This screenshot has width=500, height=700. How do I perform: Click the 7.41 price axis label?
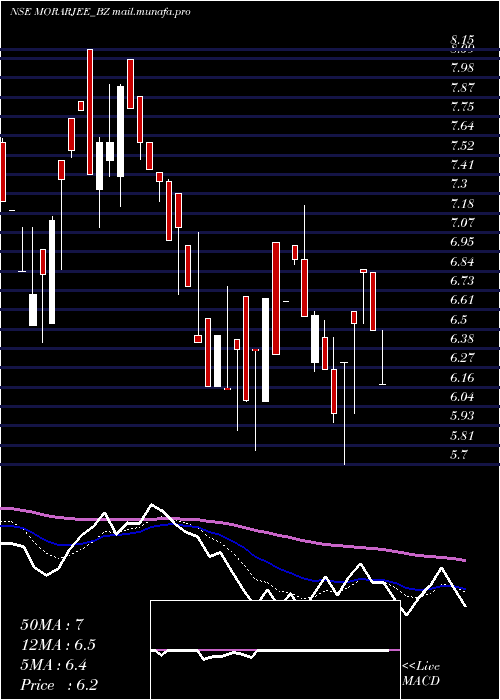462,165
